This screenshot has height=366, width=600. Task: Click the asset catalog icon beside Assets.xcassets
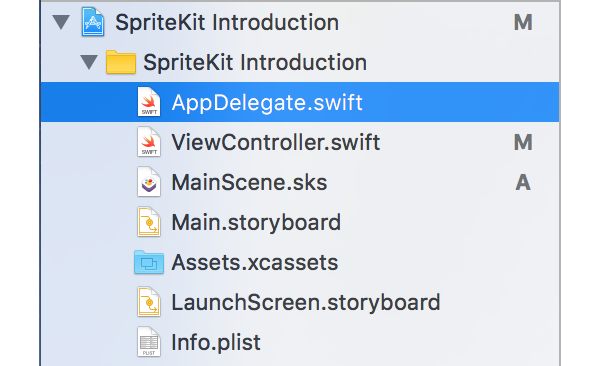[x=149, y=262]
